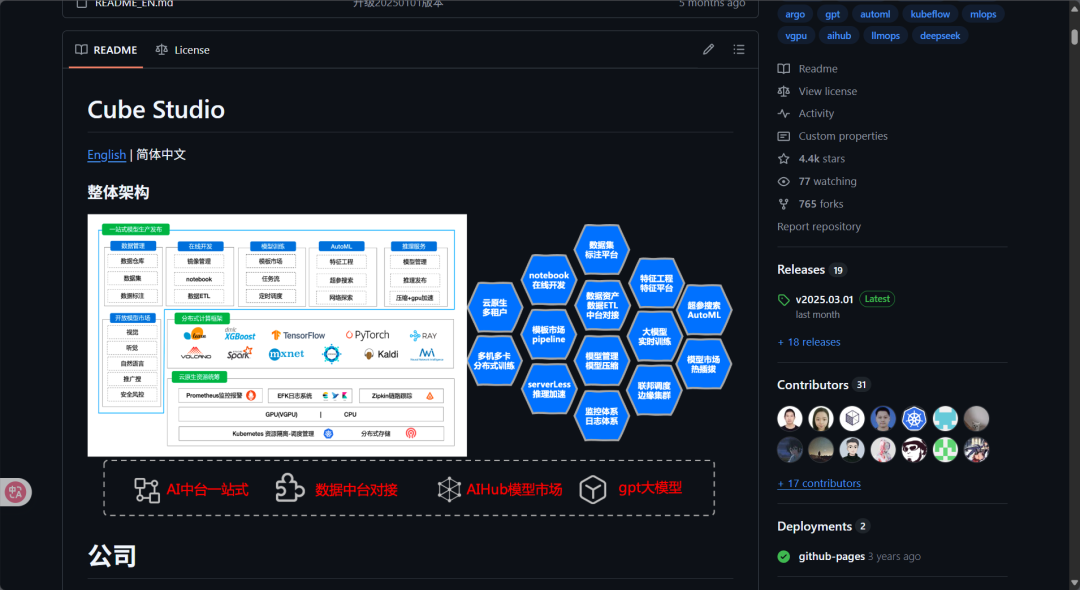The width and height of the screenshot is (1080, 590).
Task: Click the pulse icon beside Activity
Action: (x=784, y=114)
